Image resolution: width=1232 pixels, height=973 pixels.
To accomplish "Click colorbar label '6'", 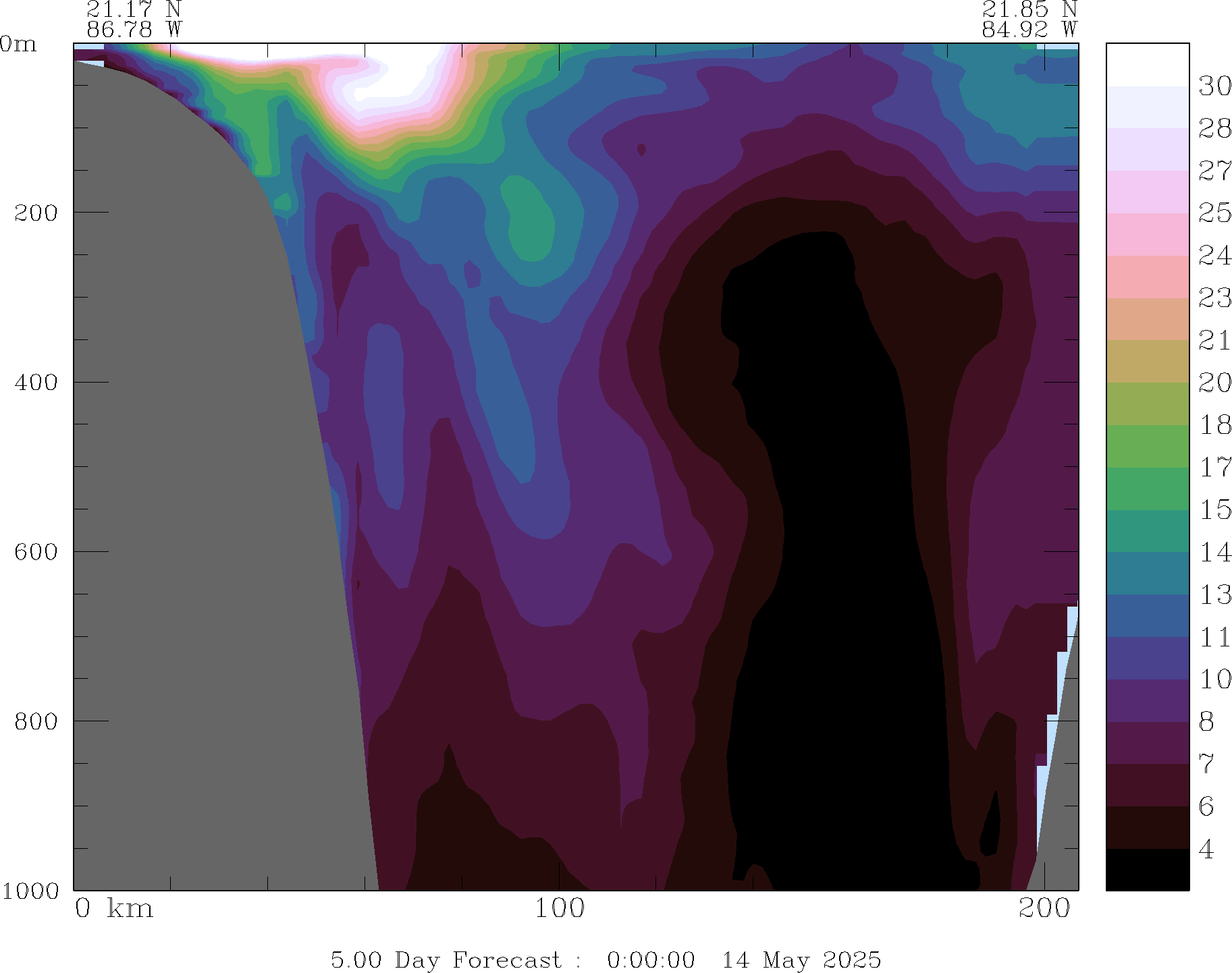I will 1206,806.
